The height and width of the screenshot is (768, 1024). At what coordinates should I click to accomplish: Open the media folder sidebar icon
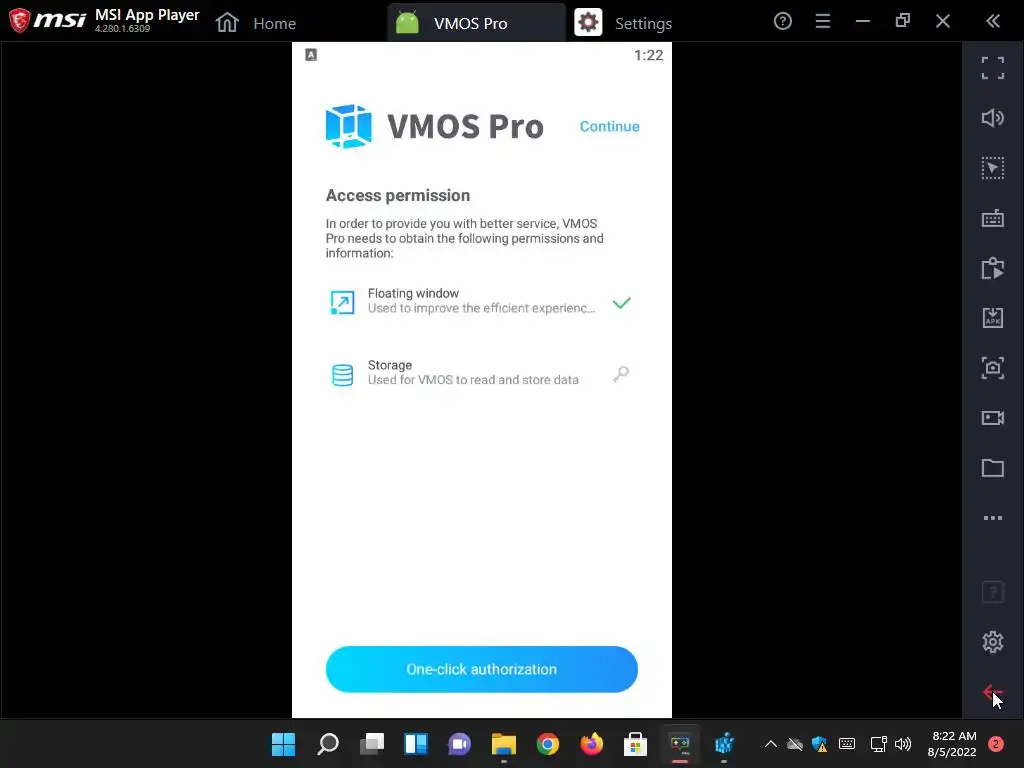pos(993,468)
